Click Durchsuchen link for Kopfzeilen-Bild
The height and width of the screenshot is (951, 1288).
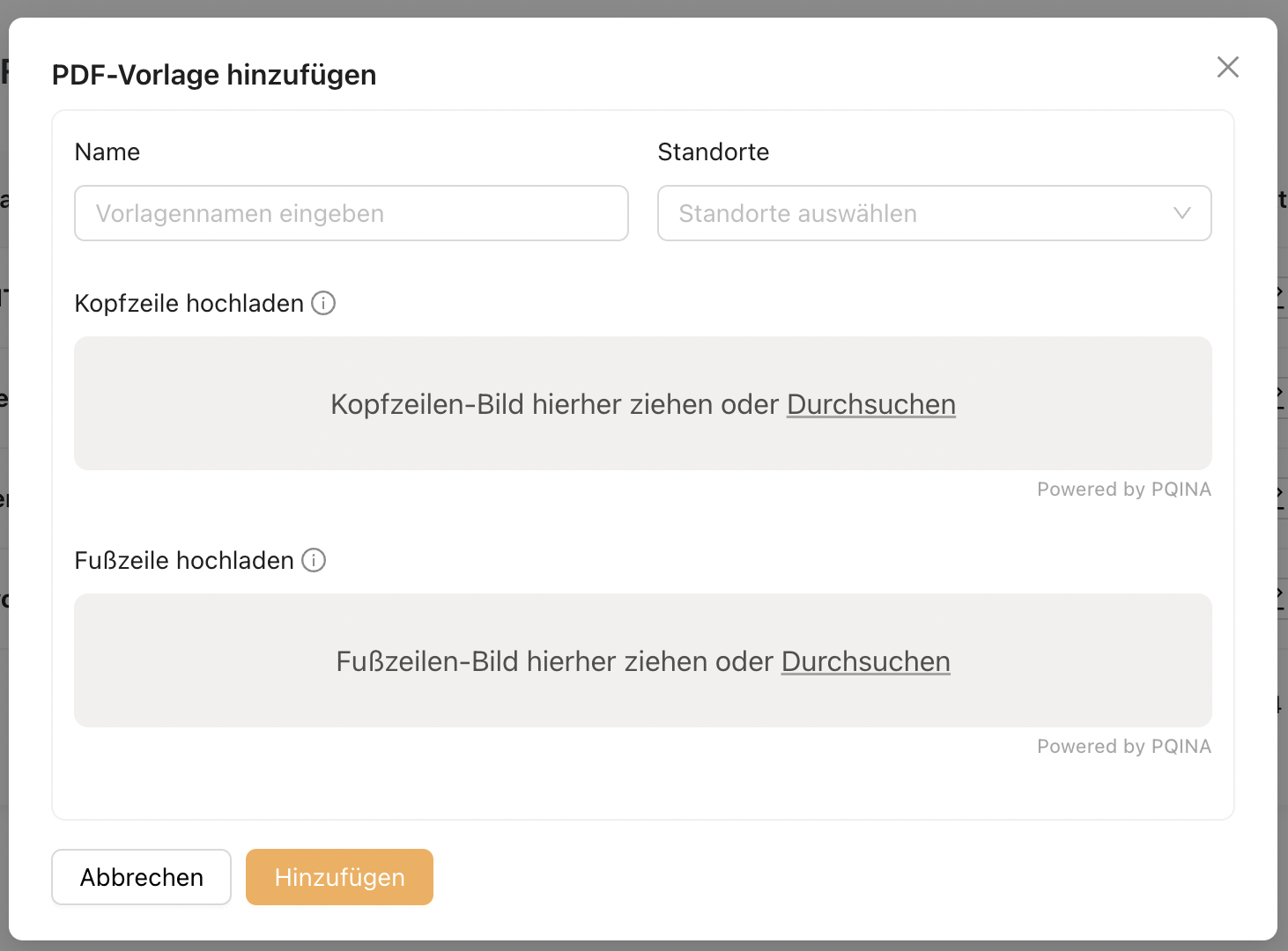871,404
